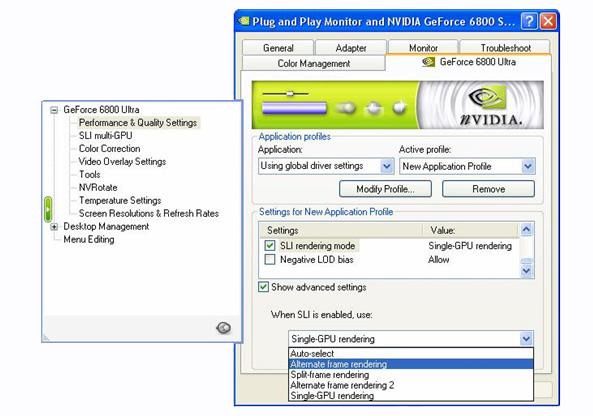Click the NVIDIA icon in title bar
593x416 pixels.
click(244, 21)
